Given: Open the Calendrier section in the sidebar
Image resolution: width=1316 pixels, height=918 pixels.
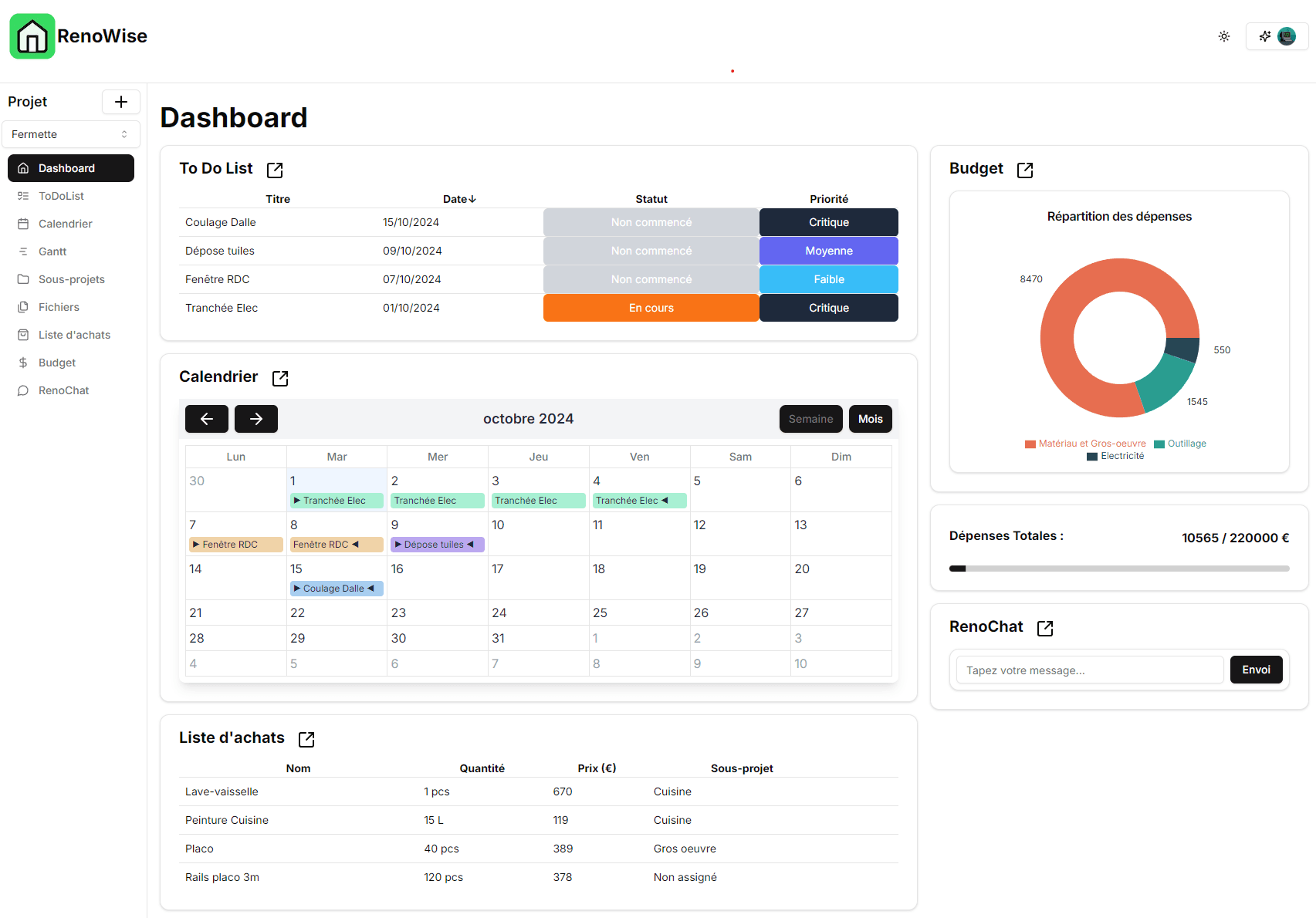Looking at the screenshot, I should point(65,223).
